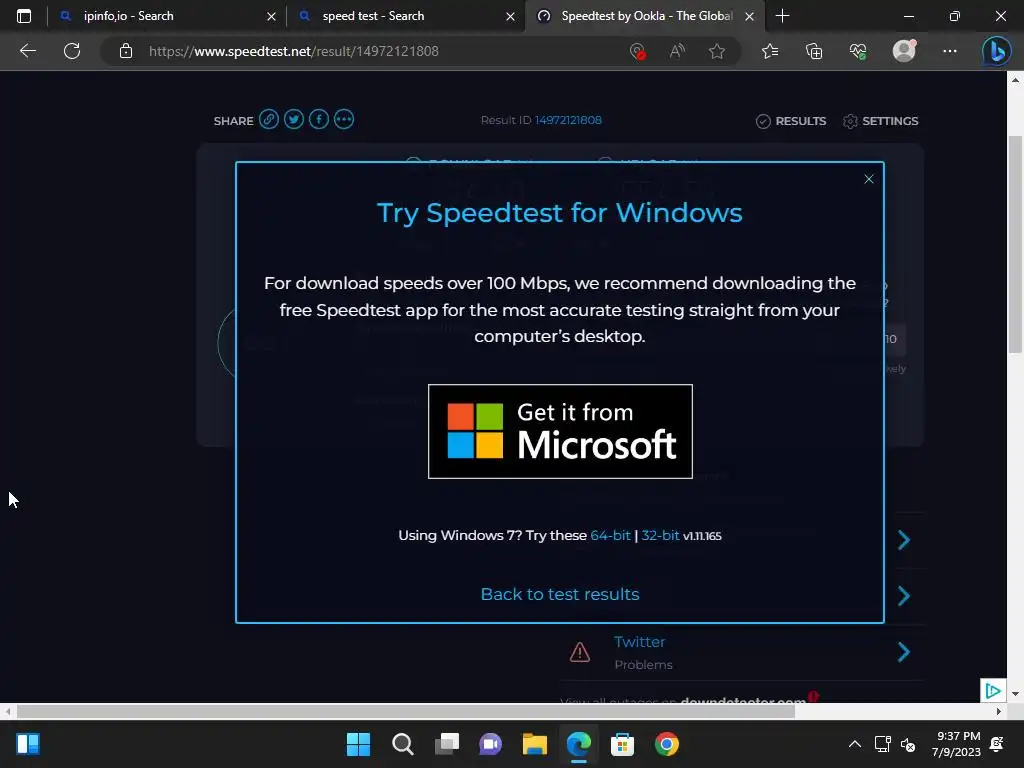This screenshot has width=1024, height=768.
Task: Expand the top outage row chevron
Action: [904, 539]
